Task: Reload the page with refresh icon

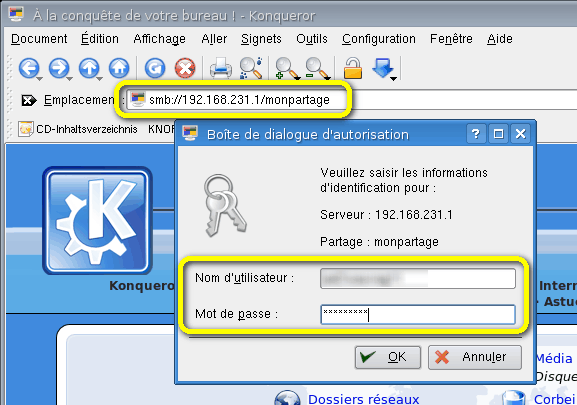Action: [x=155, y=68]
